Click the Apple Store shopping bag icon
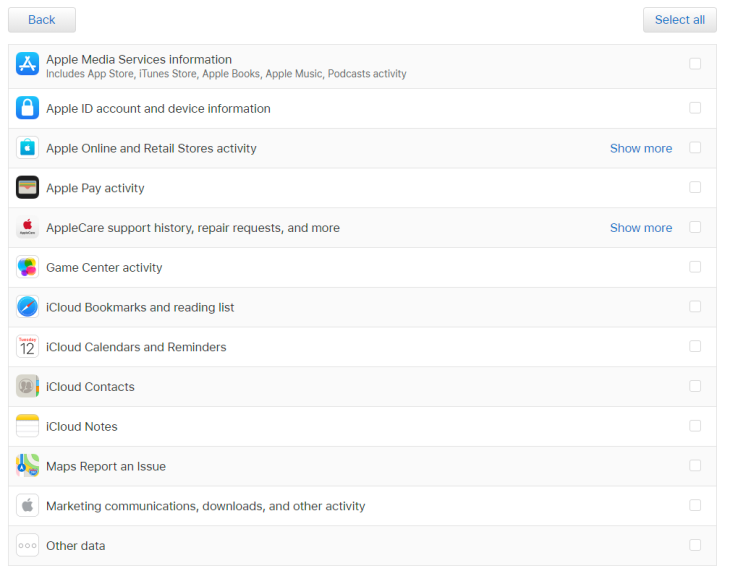 (x=27, y=148)
